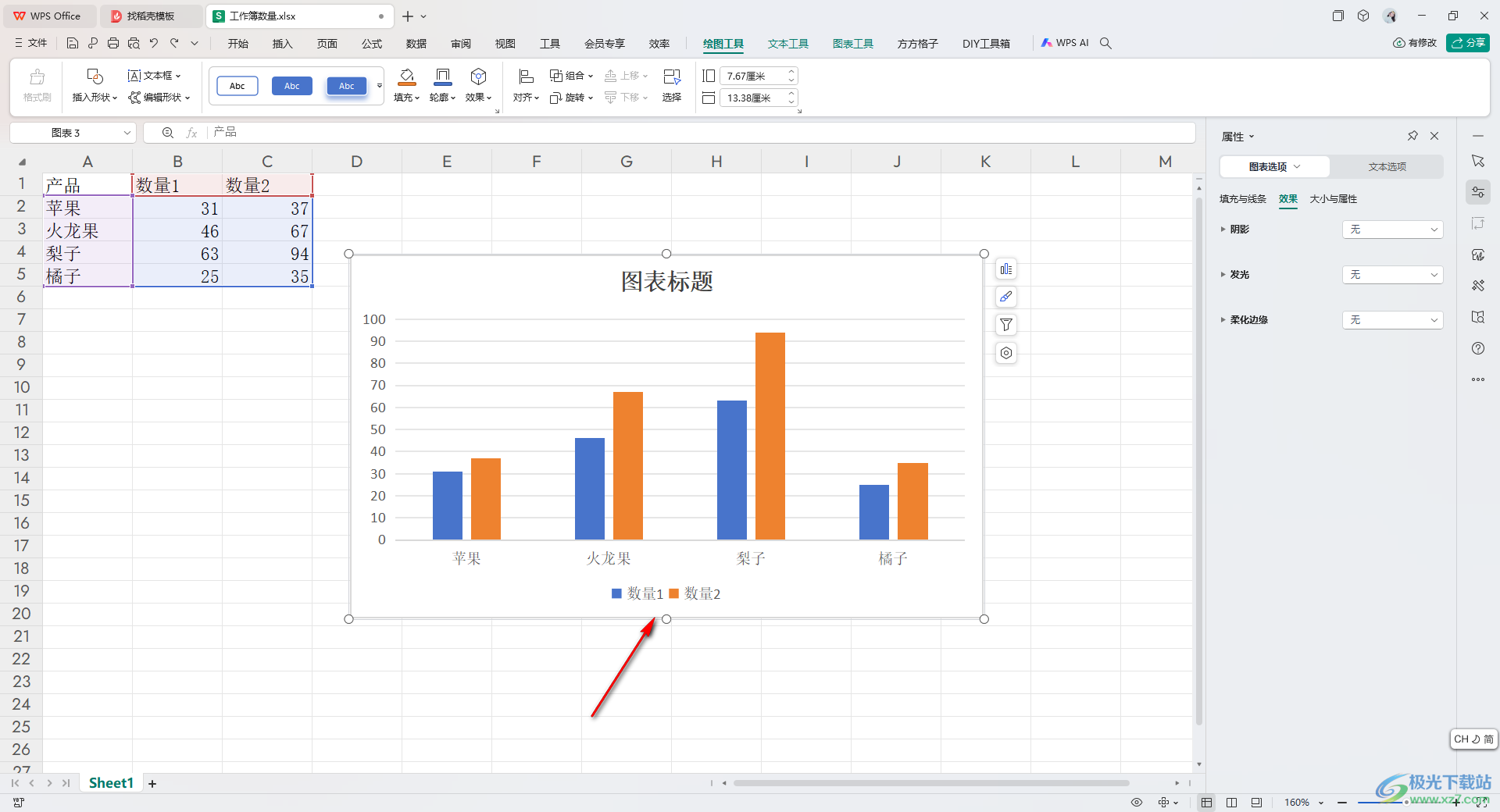Click the WPS AI button
Screen dimensions: 1500x812
coord(1064,44)
